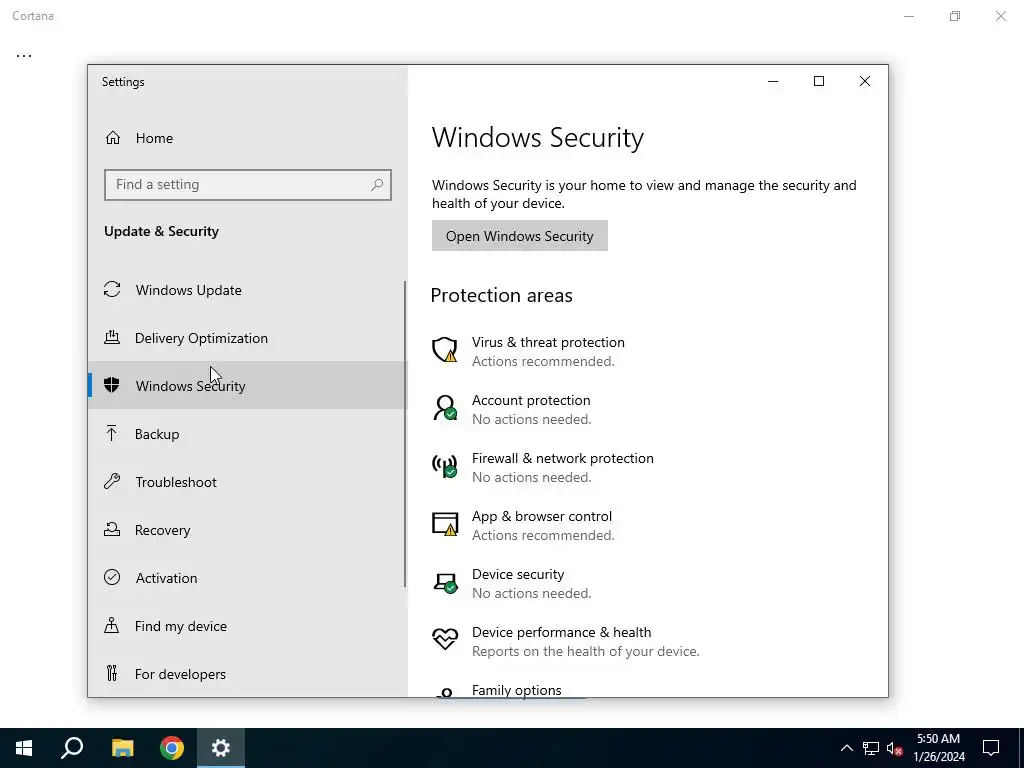Open File Explorer from the taskbar
Viewport: 1024px width, 768px height.
click(x=122, y=748)
